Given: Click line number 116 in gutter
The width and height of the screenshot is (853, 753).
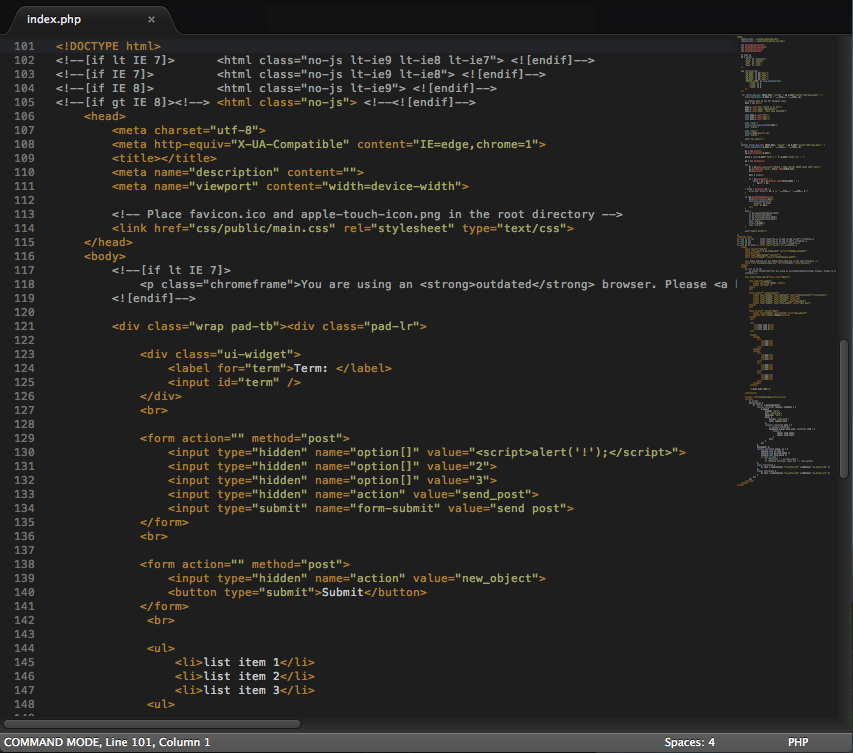Looking at the screenshot, I should click(x=24, y=256).
